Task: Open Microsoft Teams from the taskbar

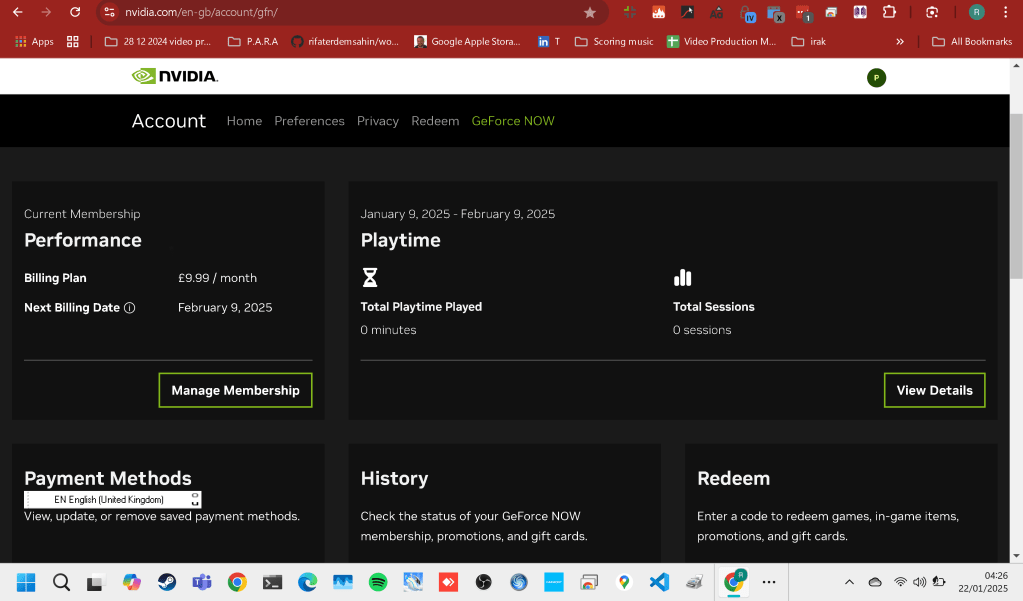Action: click(202, 581)
